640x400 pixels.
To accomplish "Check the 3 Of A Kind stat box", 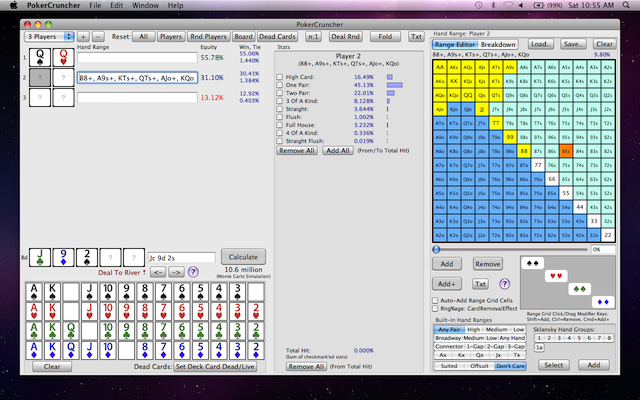I will [x=280, y=101].
